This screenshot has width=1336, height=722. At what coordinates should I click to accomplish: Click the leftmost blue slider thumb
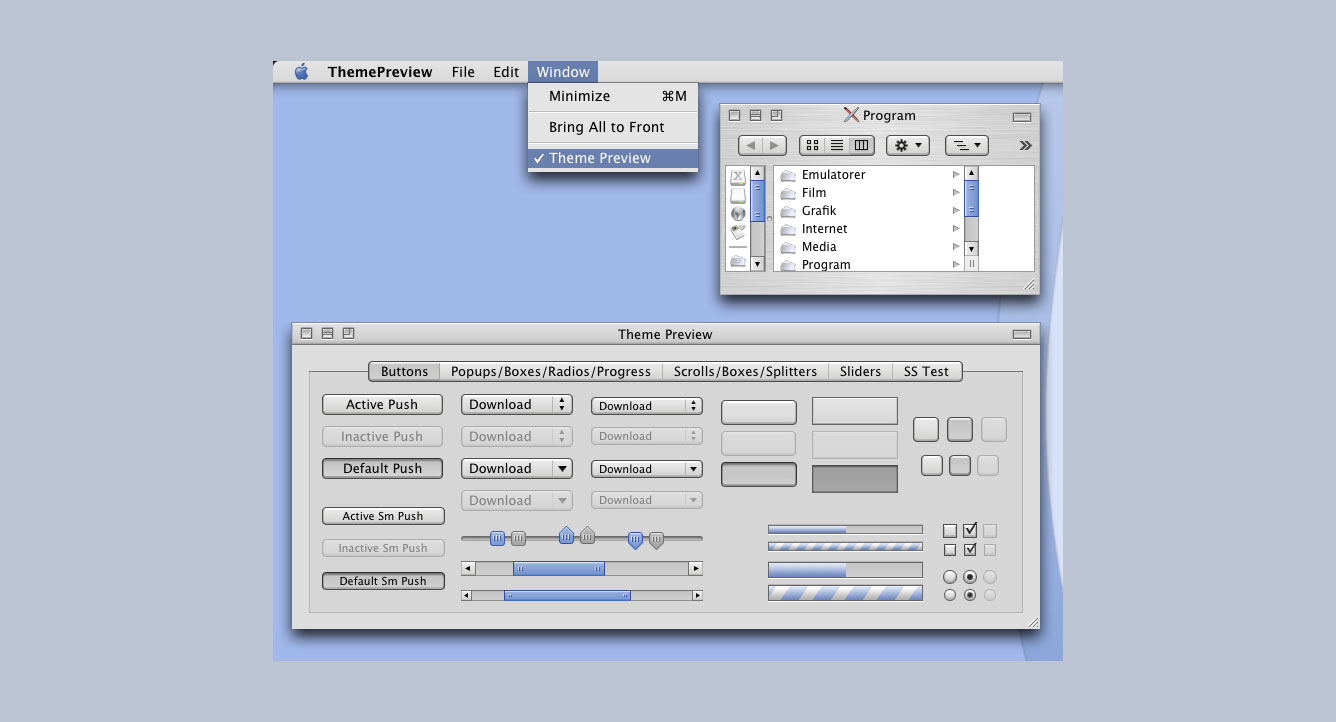click(497, 538)
